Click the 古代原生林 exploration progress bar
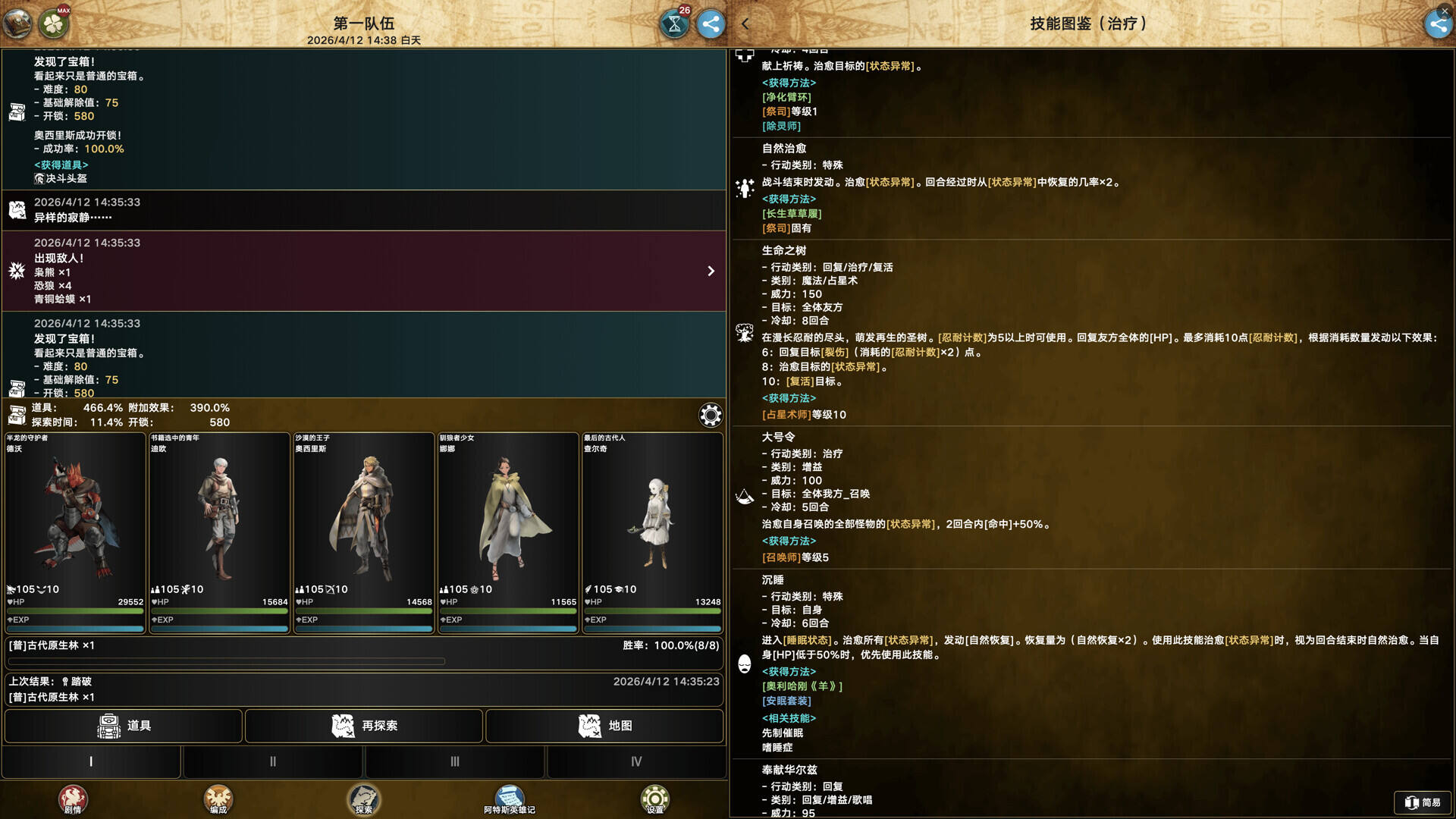The height and width of the screenshot is (819, 1456). click(x=227, y=661)
